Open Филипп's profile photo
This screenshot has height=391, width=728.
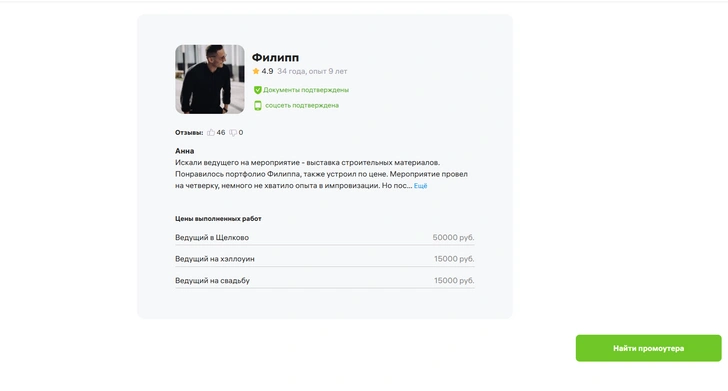(x=210, y=79)
